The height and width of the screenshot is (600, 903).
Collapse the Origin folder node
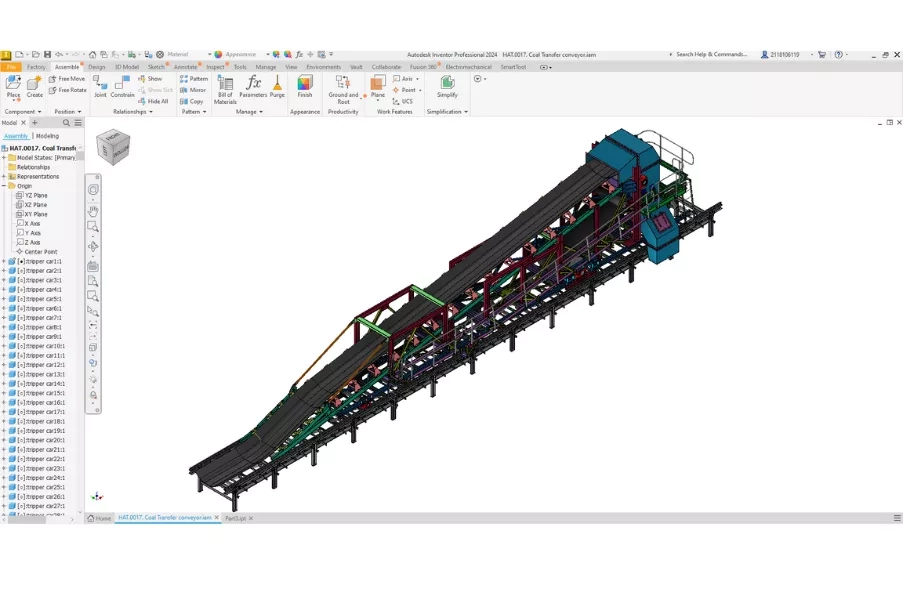4,186
